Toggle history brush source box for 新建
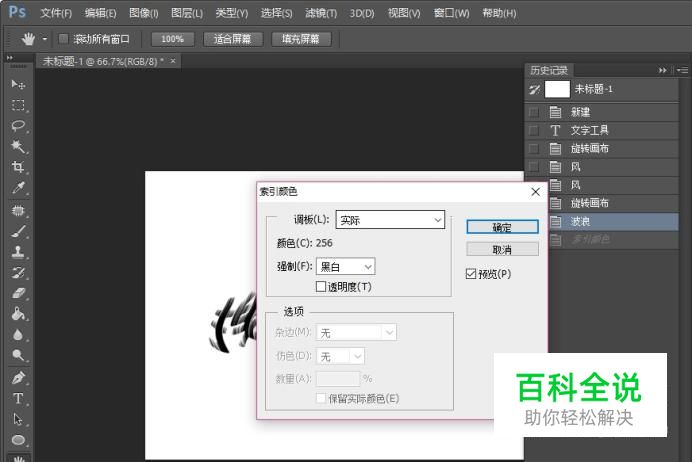Image resolution: width=692 pixels, height=462 pixels. tap(534, 112)
